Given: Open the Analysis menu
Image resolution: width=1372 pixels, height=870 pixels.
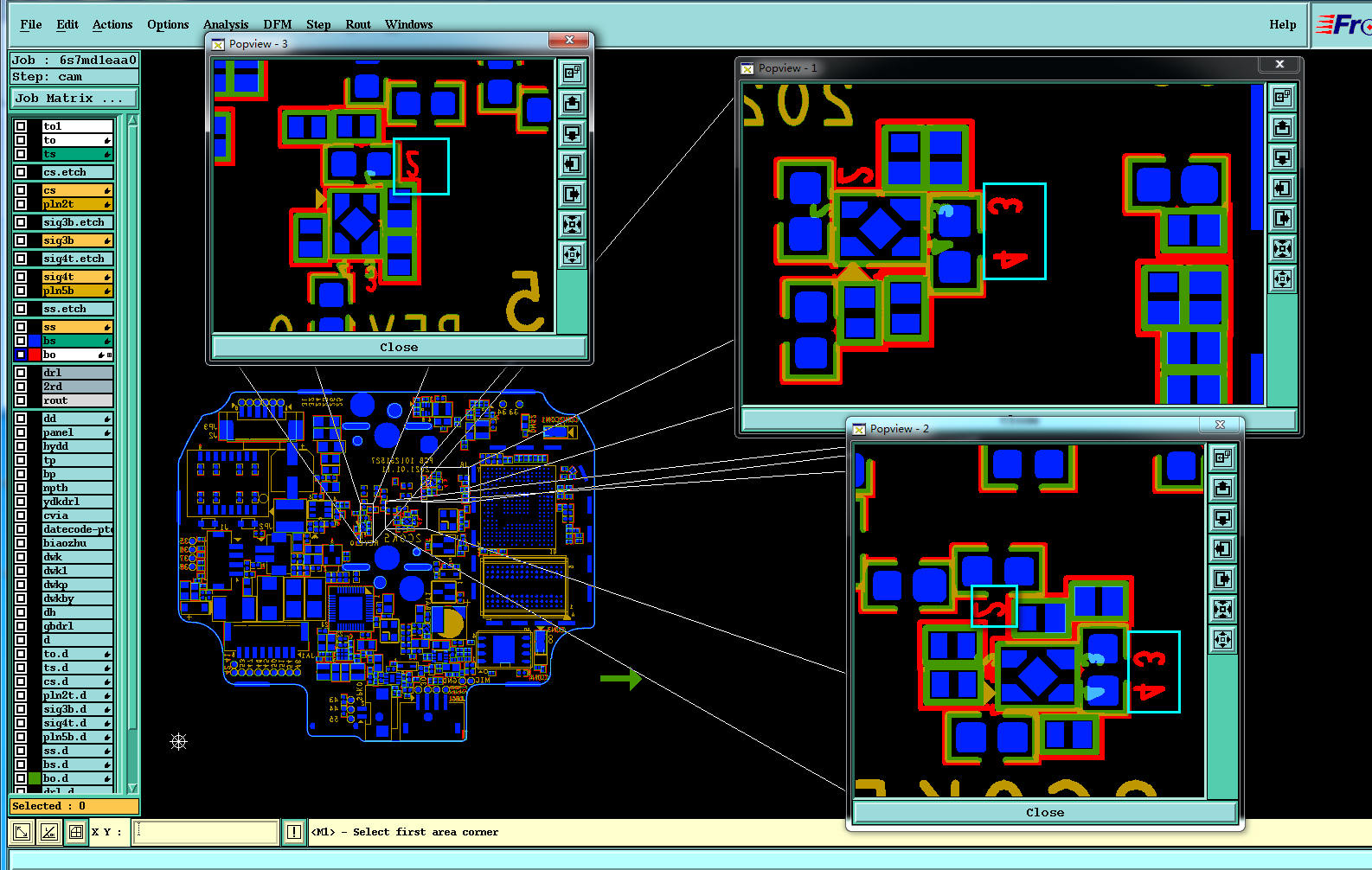Looking at the screenshot, I should pos(226,24).
